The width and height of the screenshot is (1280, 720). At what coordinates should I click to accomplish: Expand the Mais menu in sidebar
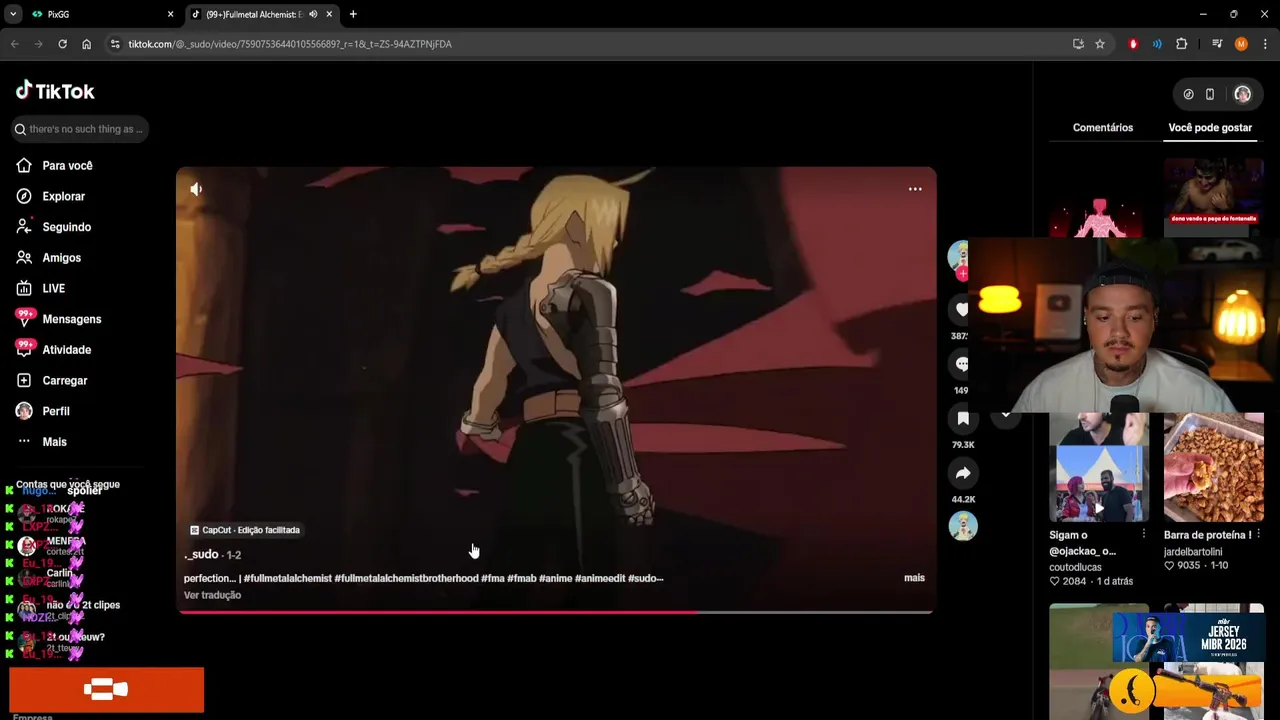click(54, 442)
